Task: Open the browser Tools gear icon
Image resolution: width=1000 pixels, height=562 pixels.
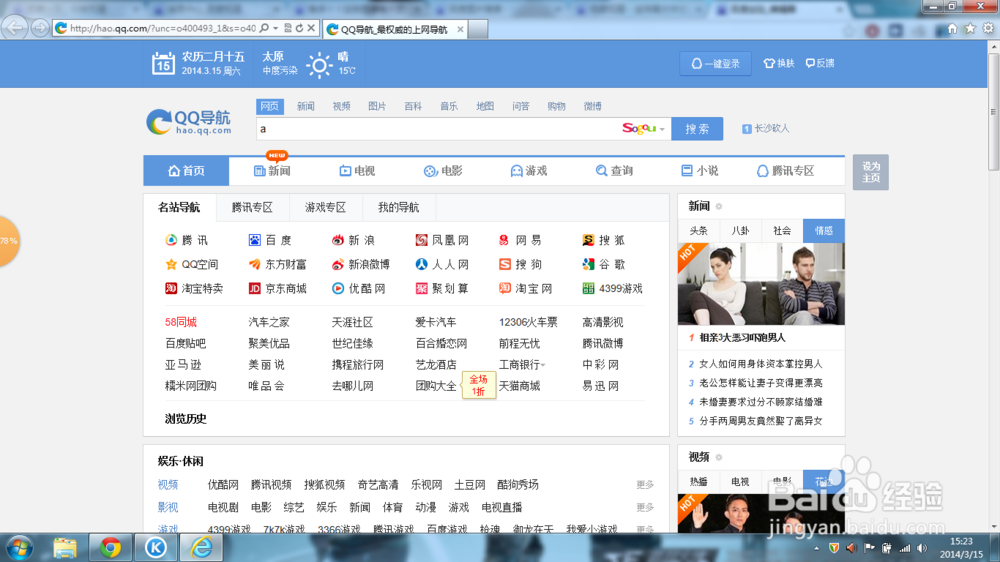Action: [988, 28]
